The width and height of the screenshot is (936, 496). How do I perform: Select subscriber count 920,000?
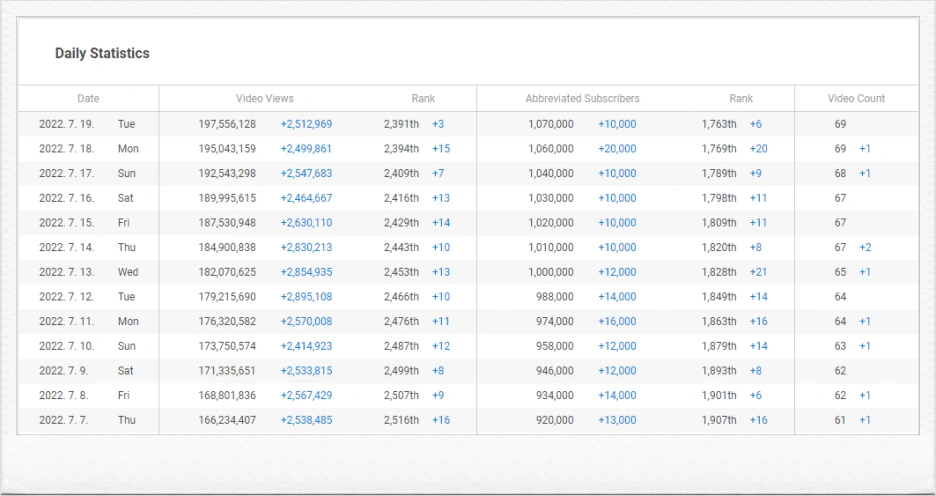pos(555,420)
